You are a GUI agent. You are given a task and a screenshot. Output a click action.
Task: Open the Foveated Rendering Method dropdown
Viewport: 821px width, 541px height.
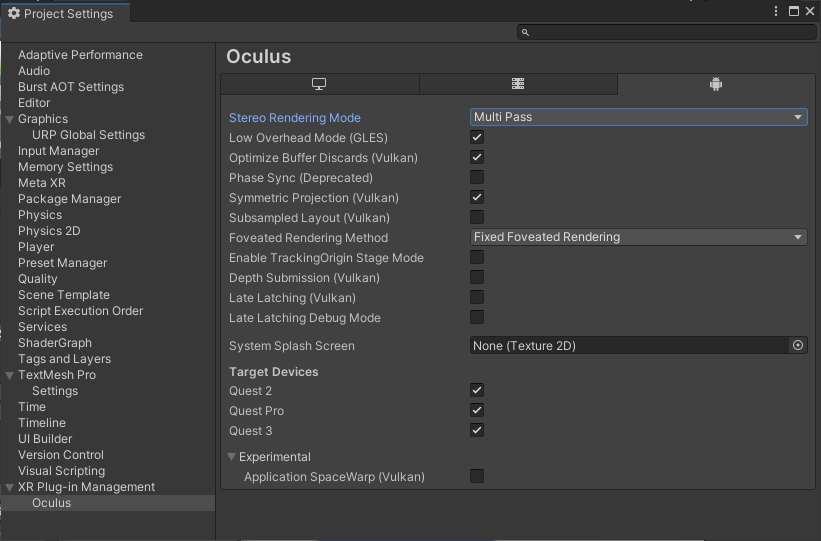[x=638, y=237]
